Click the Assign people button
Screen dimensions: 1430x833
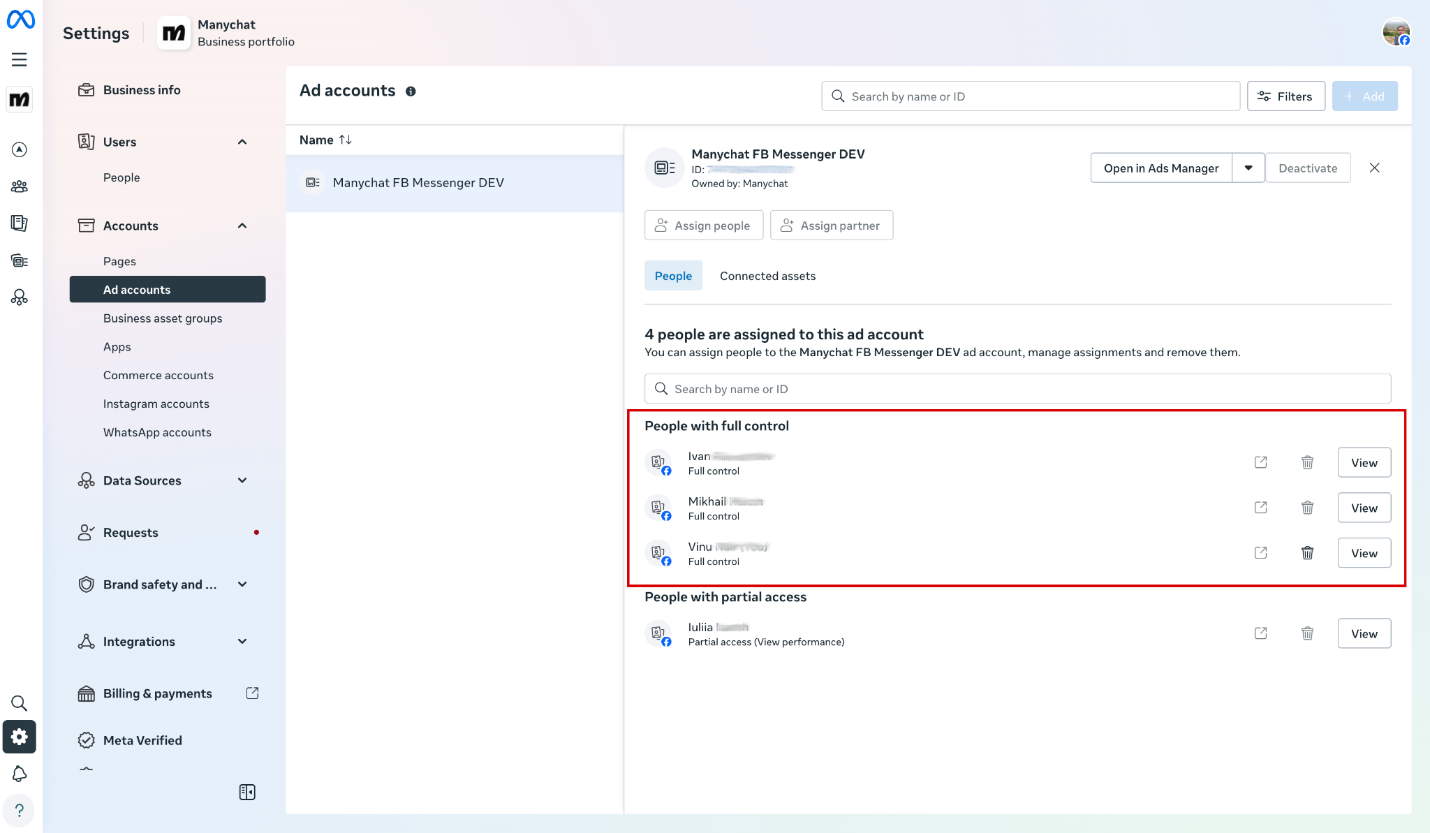(704, 226)
